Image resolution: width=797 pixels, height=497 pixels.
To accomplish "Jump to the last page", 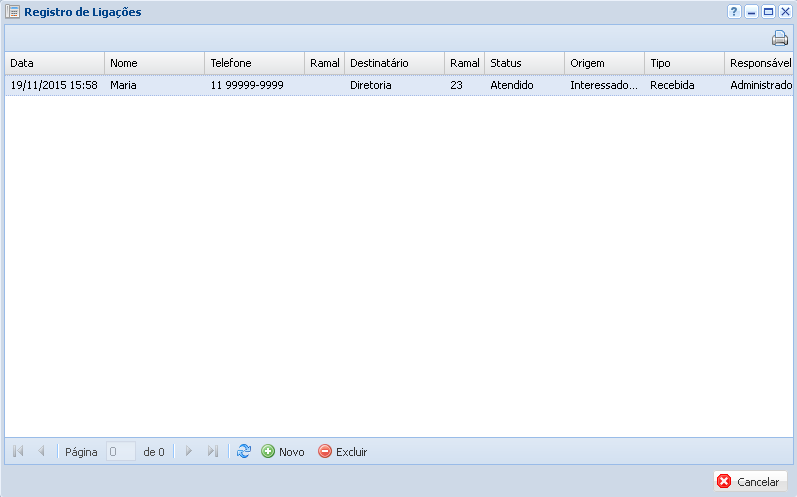I will pos(212,452).
